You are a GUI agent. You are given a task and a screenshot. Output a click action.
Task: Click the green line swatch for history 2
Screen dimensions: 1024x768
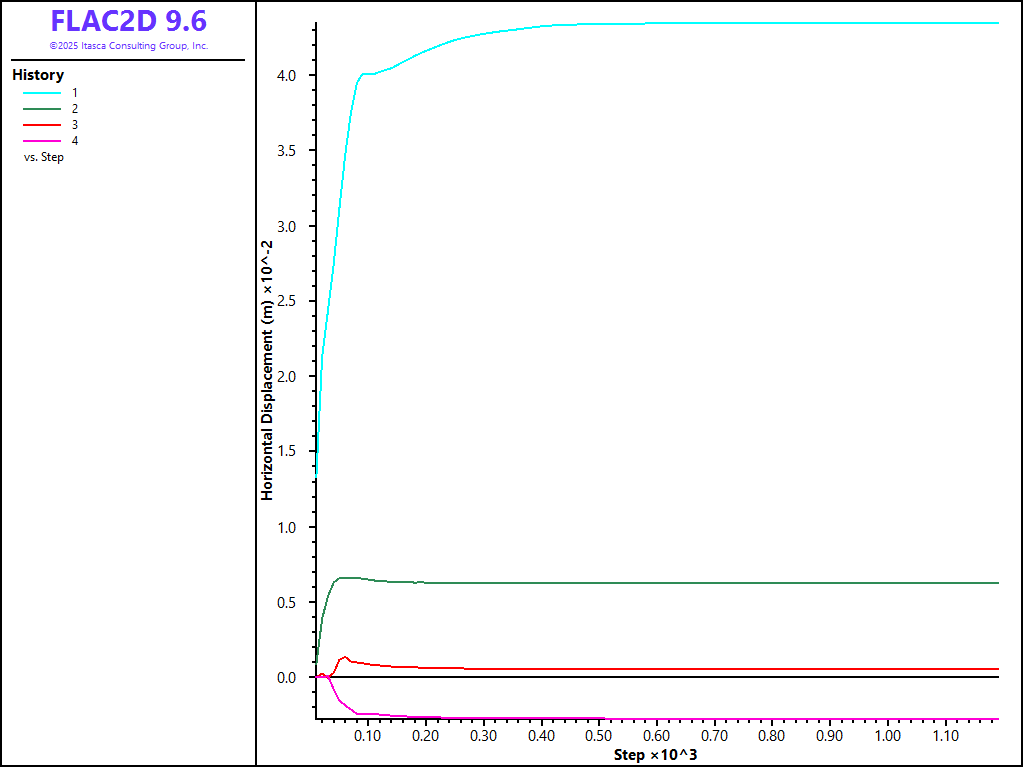coord(43,108)
